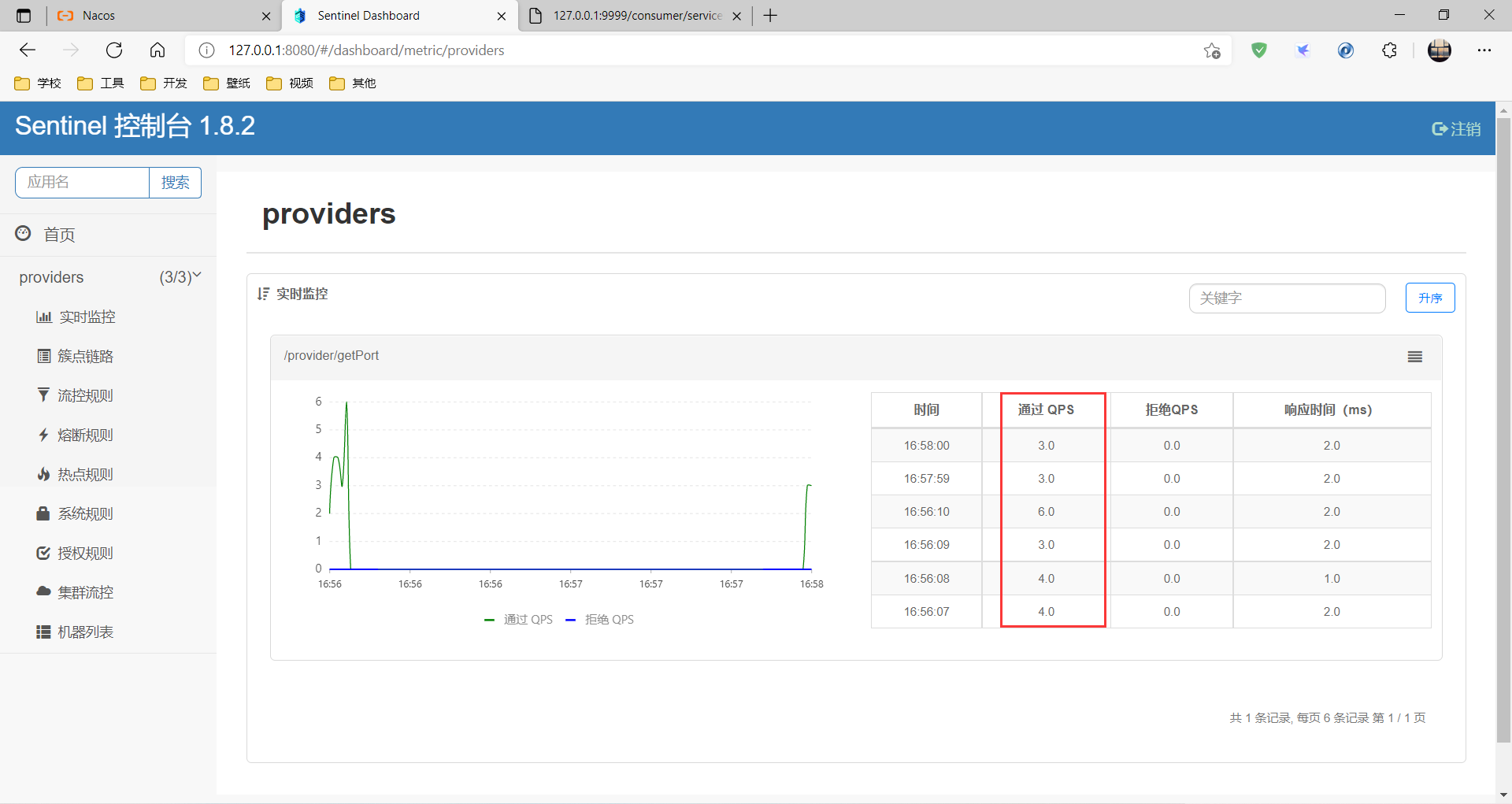Click the site info icon
The height and width of the screenshot is (804, 1512).
click(206, 50)
